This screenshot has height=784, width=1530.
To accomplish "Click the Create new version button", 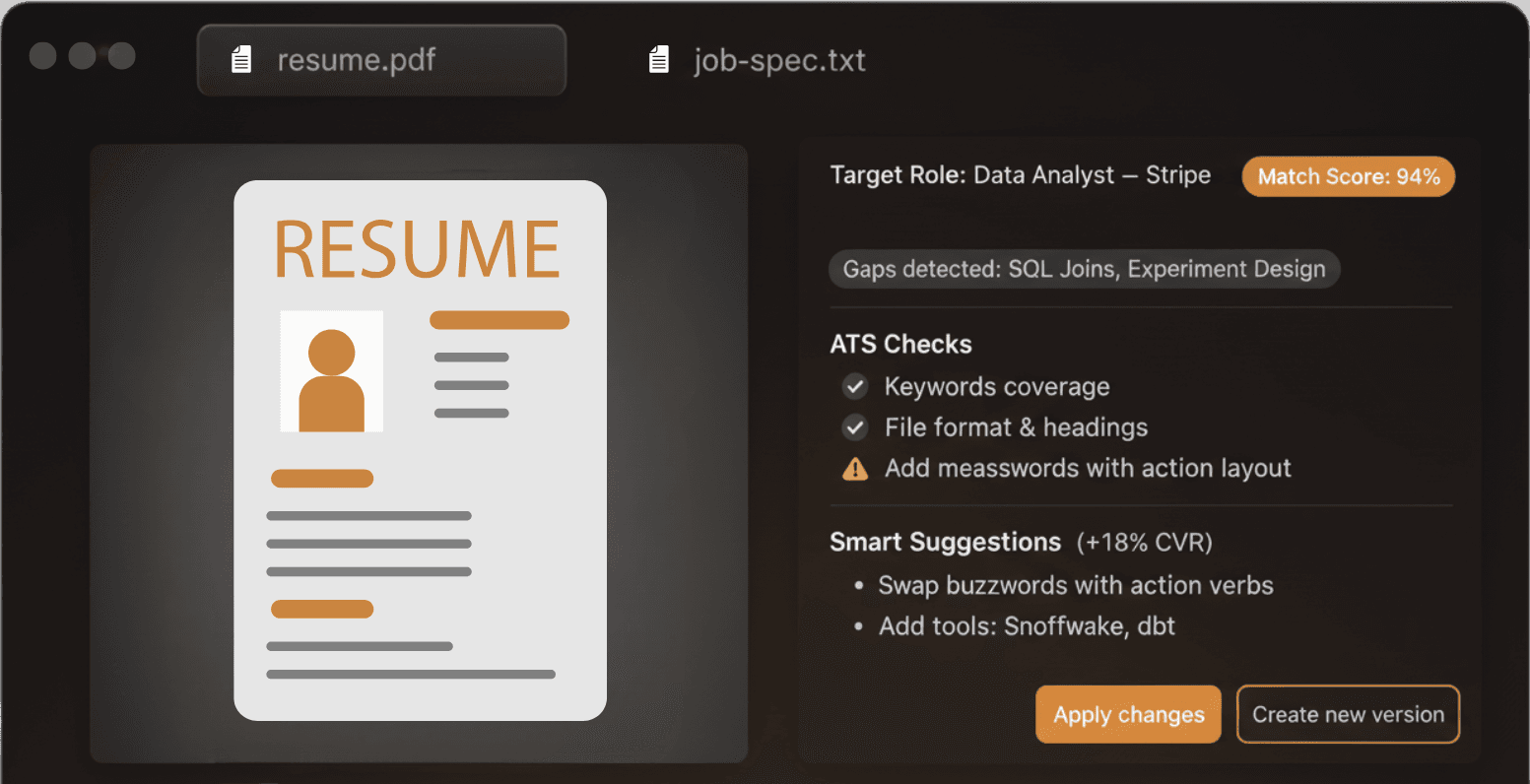I will pyautogui.click(x=1347, y=714).
